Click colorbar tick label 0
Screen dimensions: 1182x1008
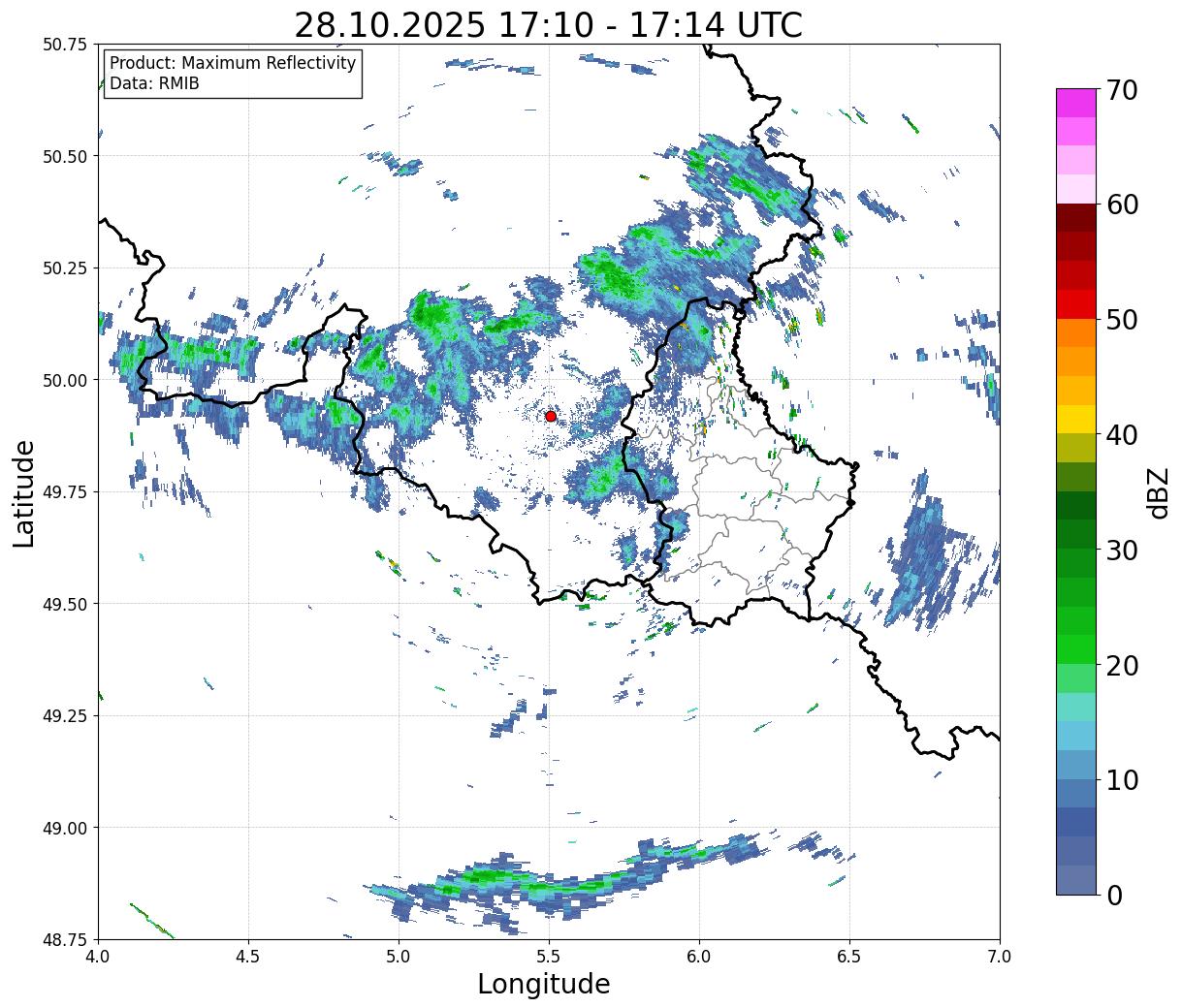(x=1113, y=896)
